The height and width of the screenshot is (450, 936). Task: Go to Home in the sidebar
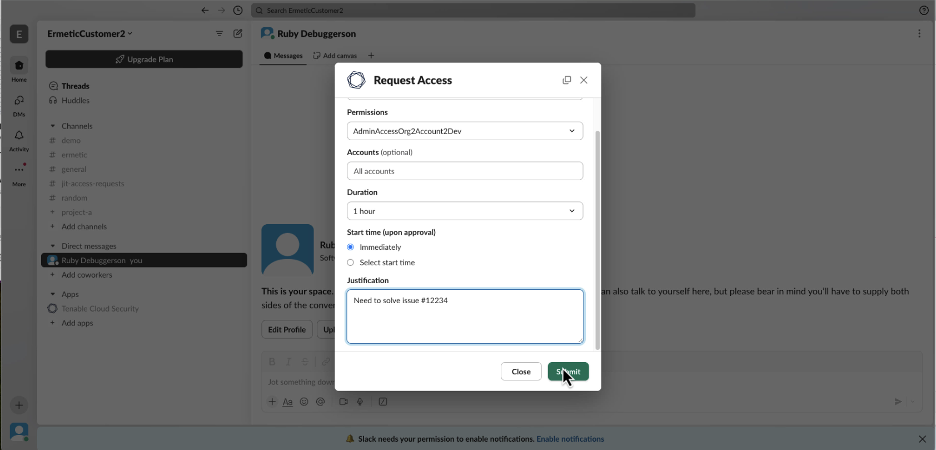click(x=19, y=70)
